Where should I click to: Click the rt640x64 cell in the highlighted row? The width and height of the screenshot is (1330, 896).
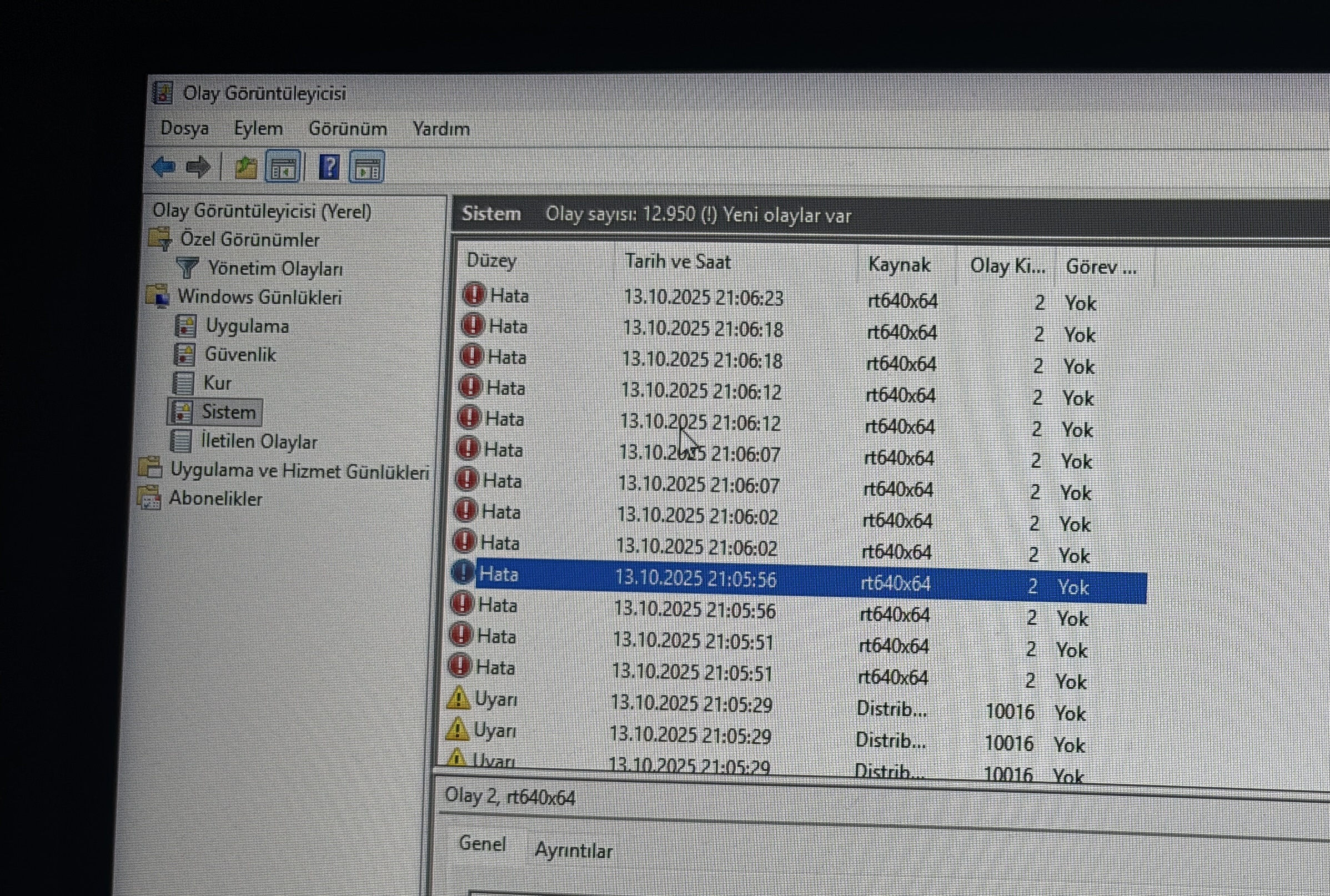[x=896, y=583]
